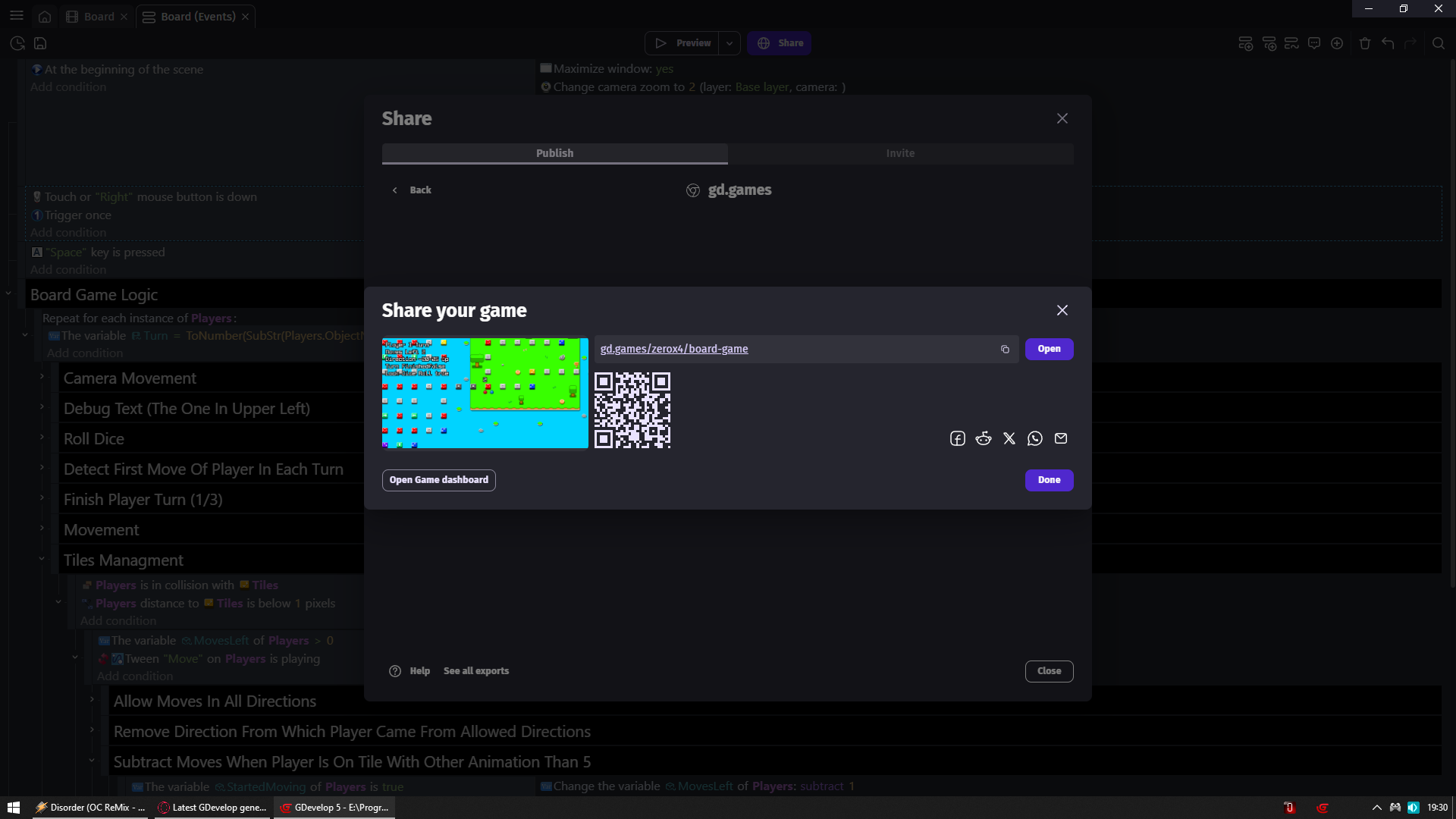Share the game on Reddit
The height and width of the screenshot is (819, 1456).
[x=984, y=438]
